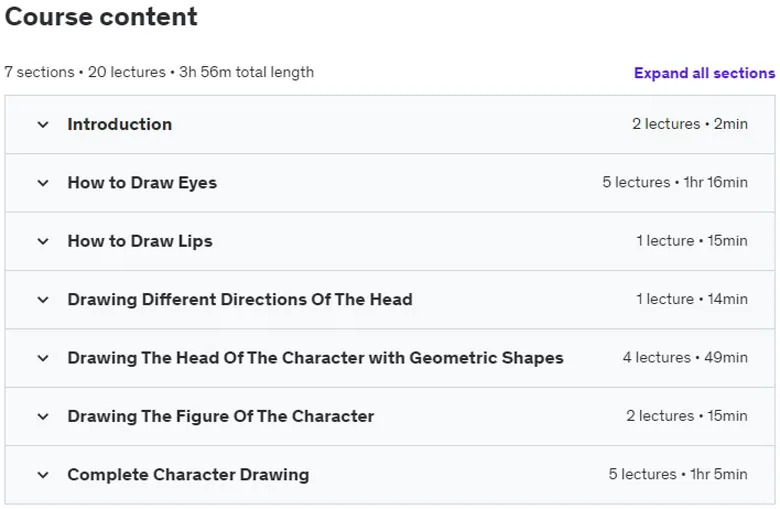Image resolution: width=780 pixels, height=509 pixels.
Task: Expand the Introduction section chevron
Action: click(43, 124)
